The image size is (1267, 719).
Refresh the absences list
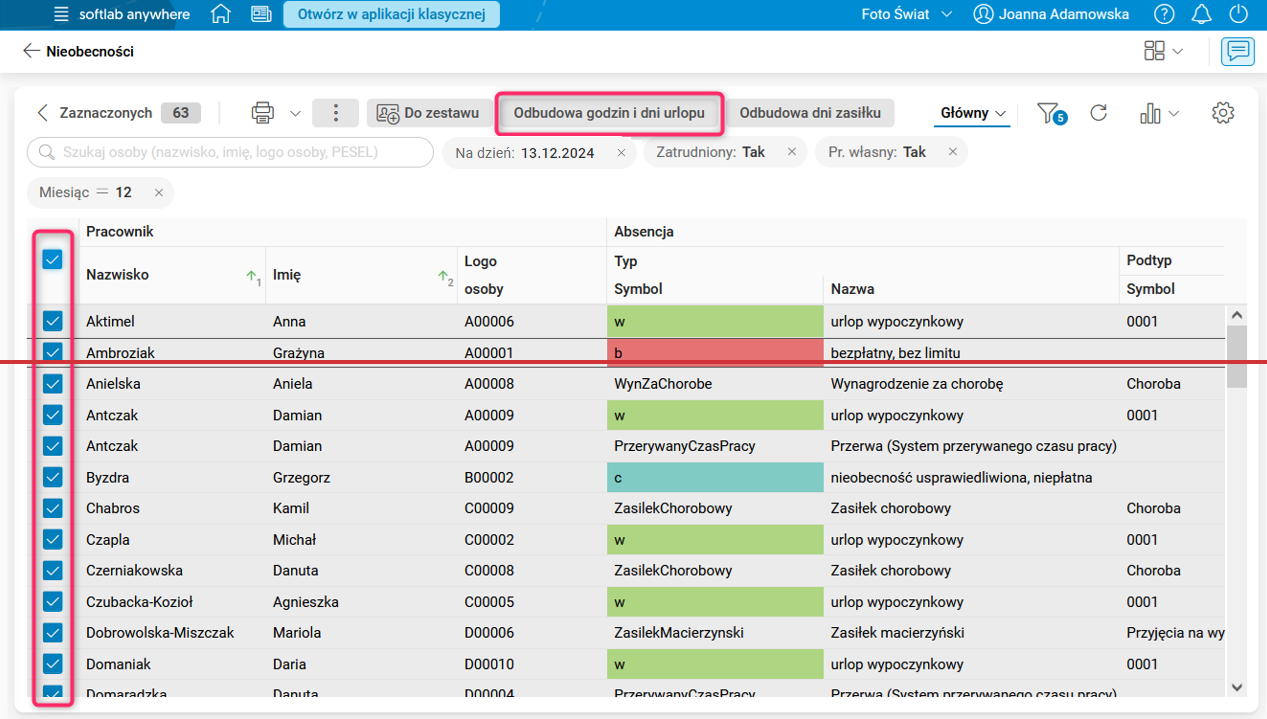(x=1099, y=113)
